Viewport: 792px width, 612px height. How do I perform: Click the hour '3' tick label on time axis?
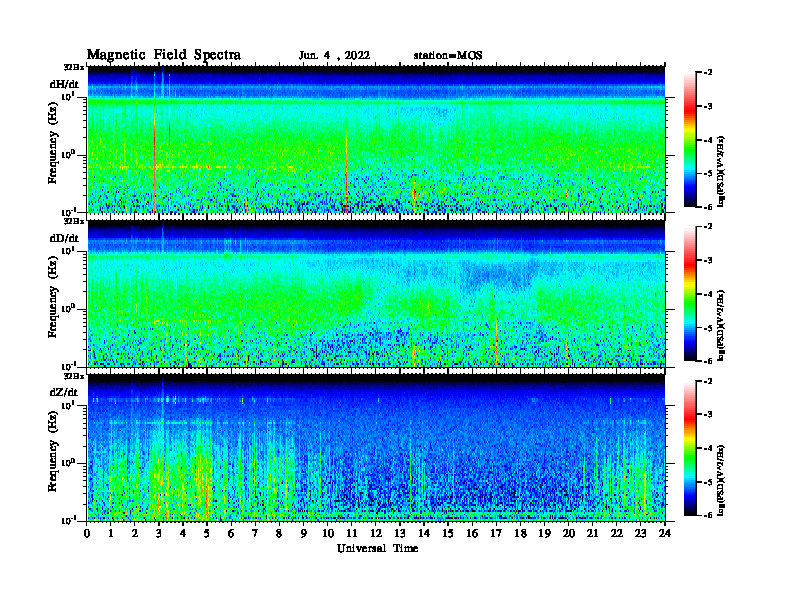pyautogui.click(x=159, y=533)
